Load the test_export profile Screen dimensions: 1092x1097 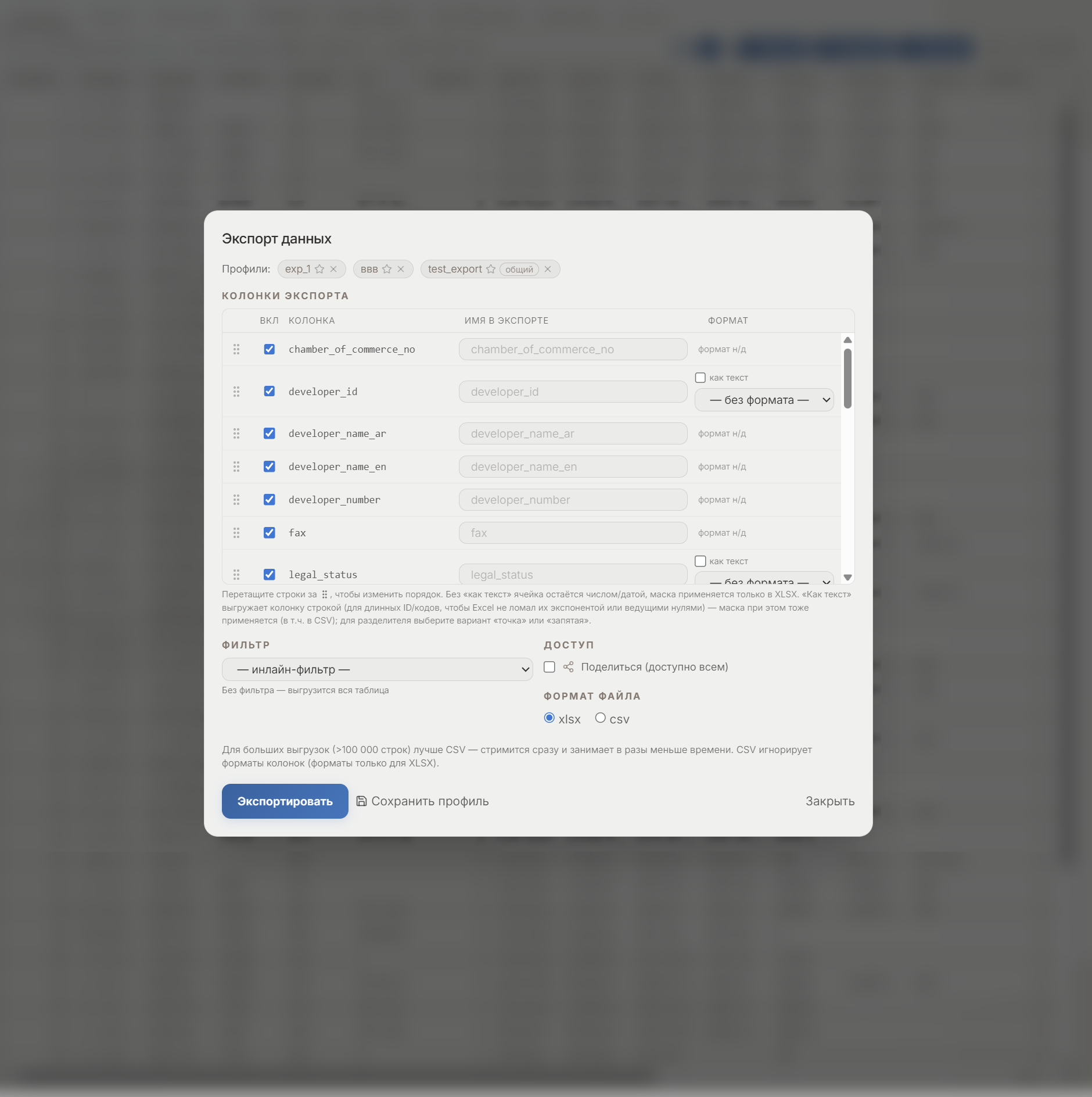pyautogui.click(x=455, y=269)
